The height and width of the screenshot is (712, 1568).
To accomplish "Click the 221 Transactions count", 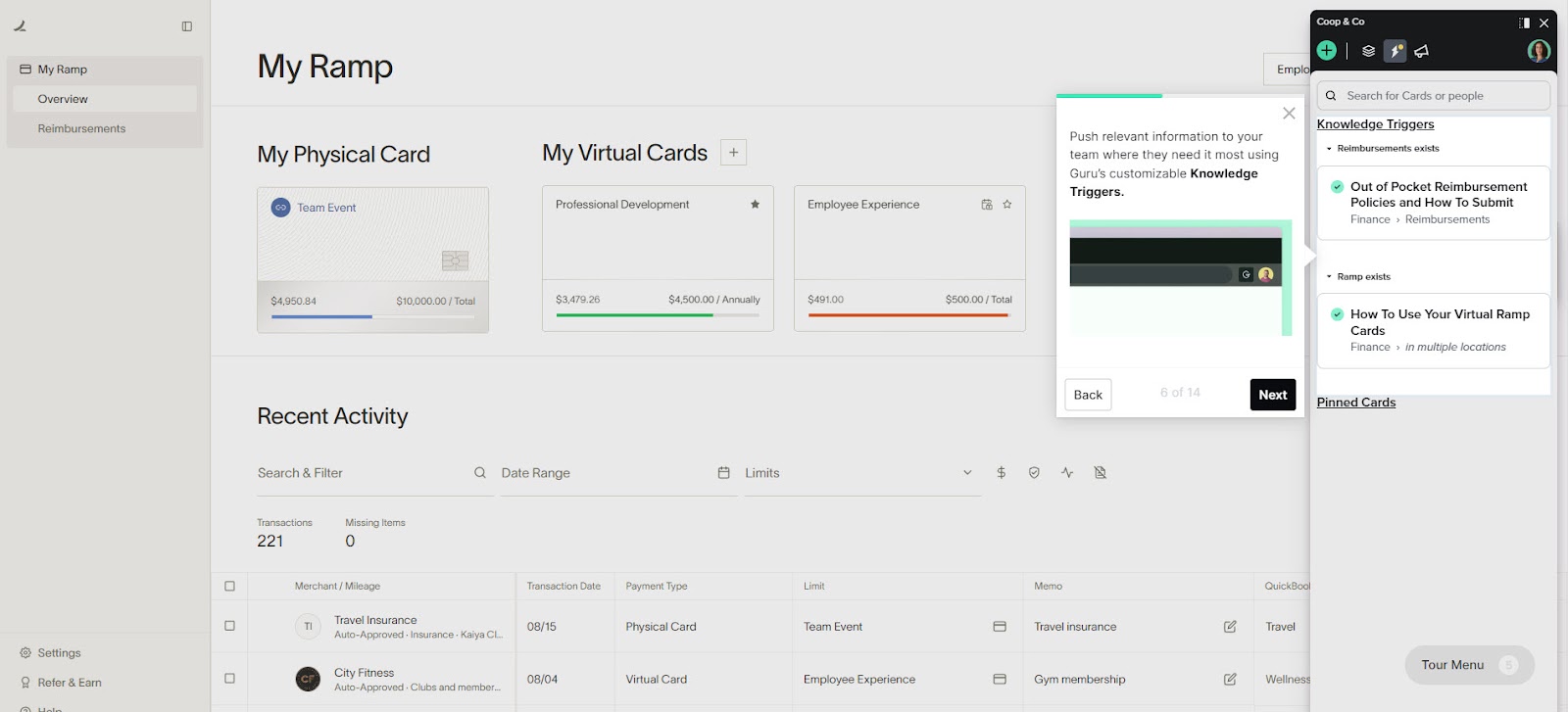I will point(270,542).
